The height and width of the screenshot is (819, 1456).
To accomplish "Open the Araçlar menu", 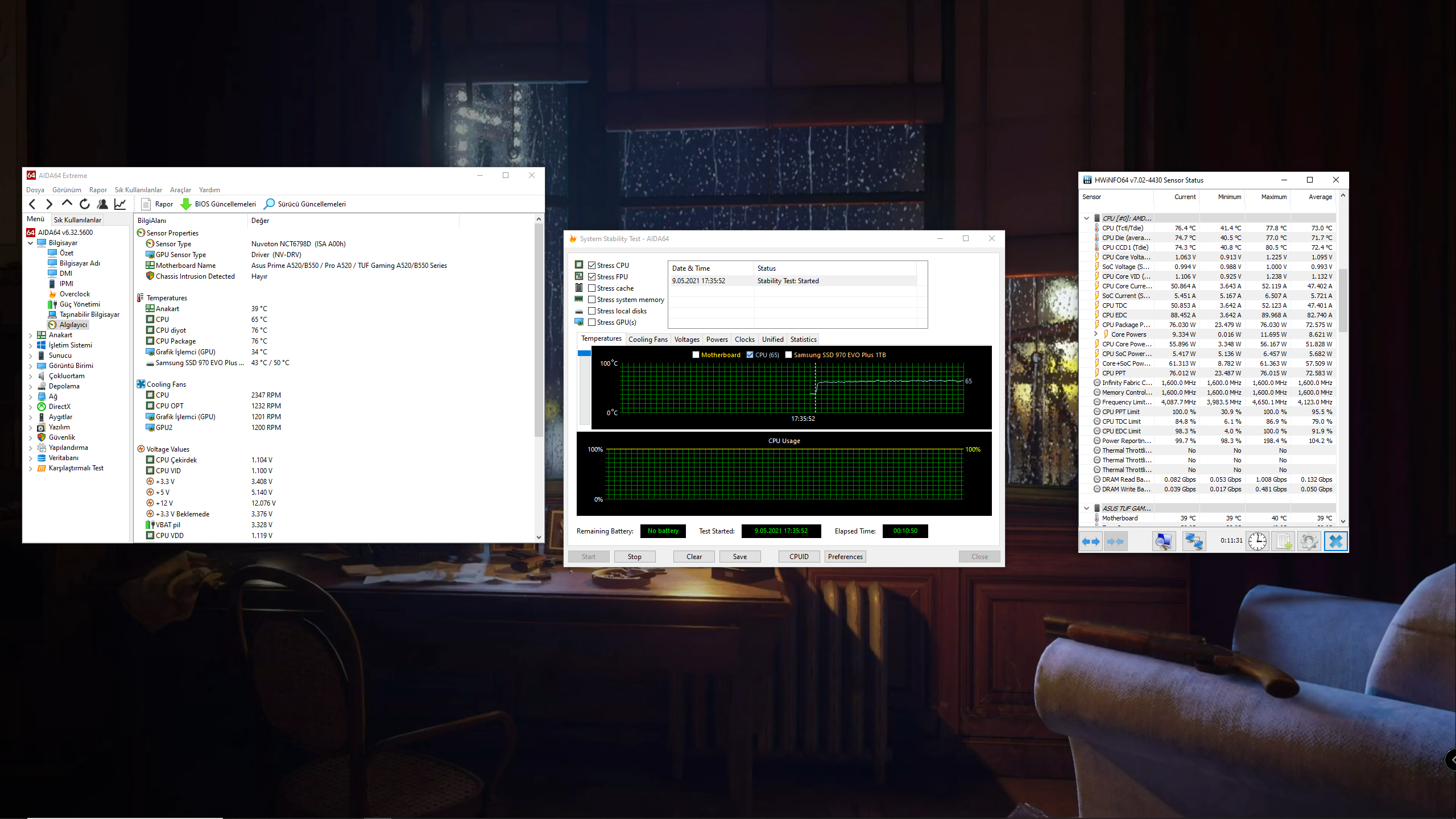I will [180, 190].
